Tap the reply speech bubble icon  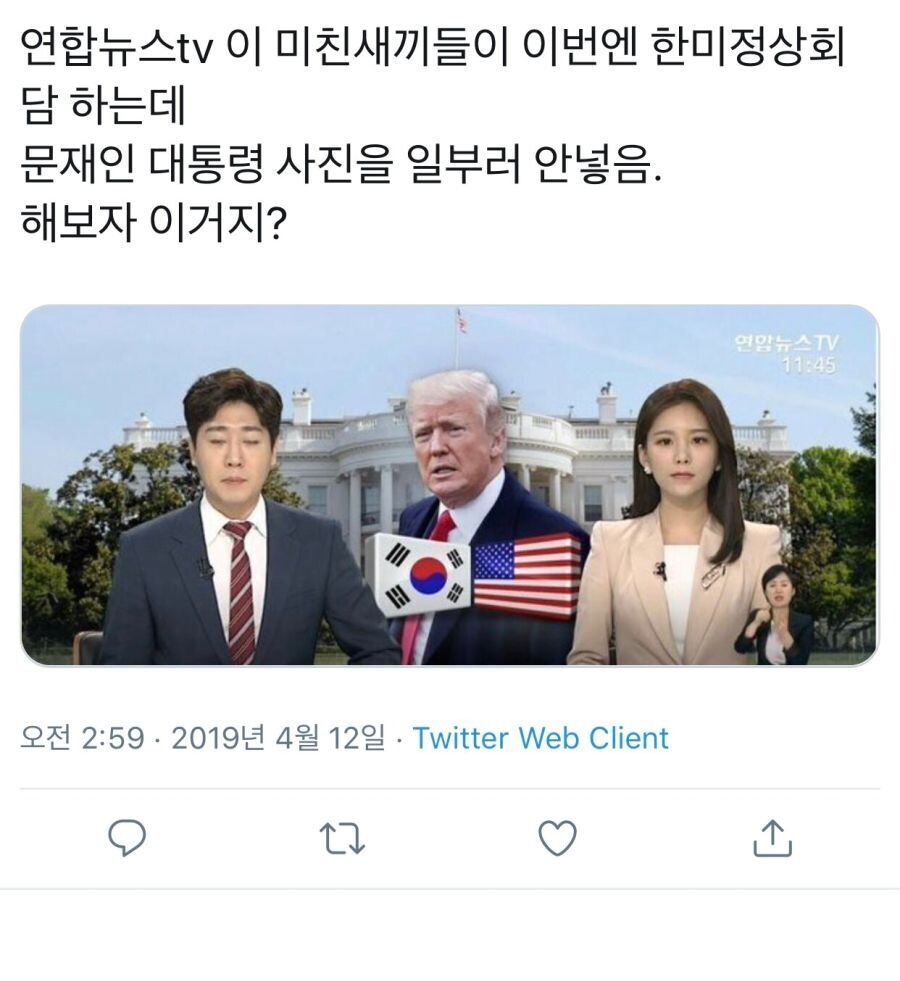tap(127, 837)
